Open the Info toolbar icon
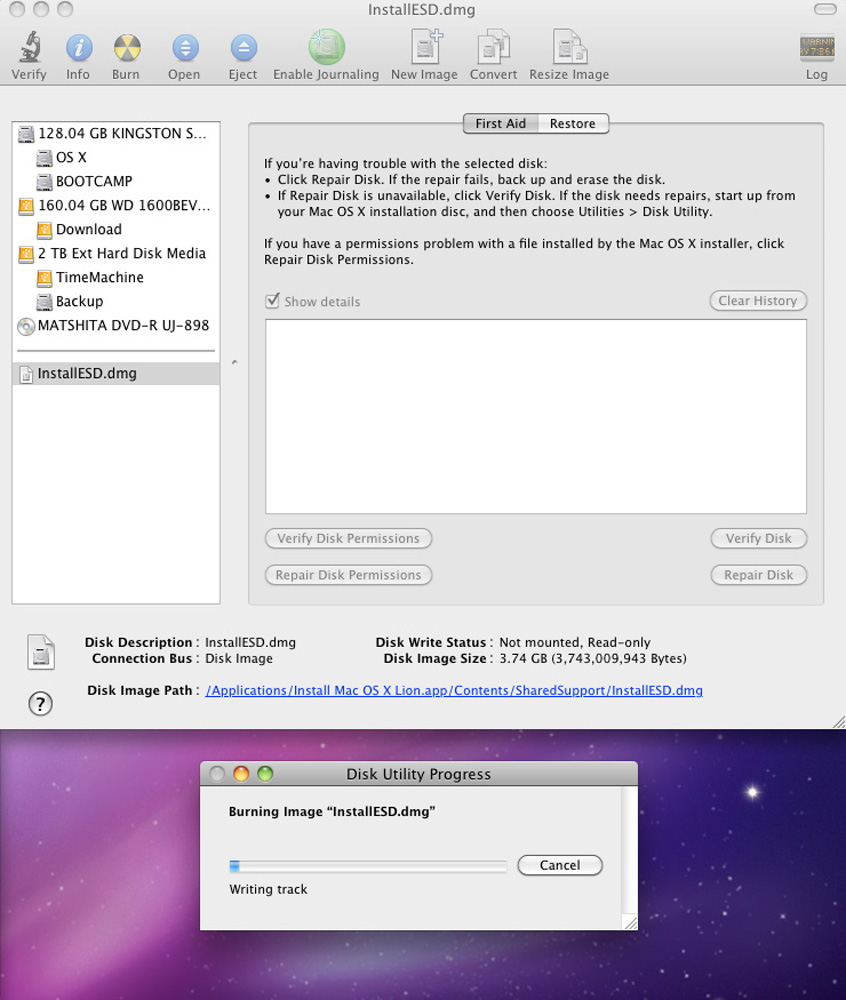The image size is (846, 1000). pyautogui.click(x=78, y=48)
